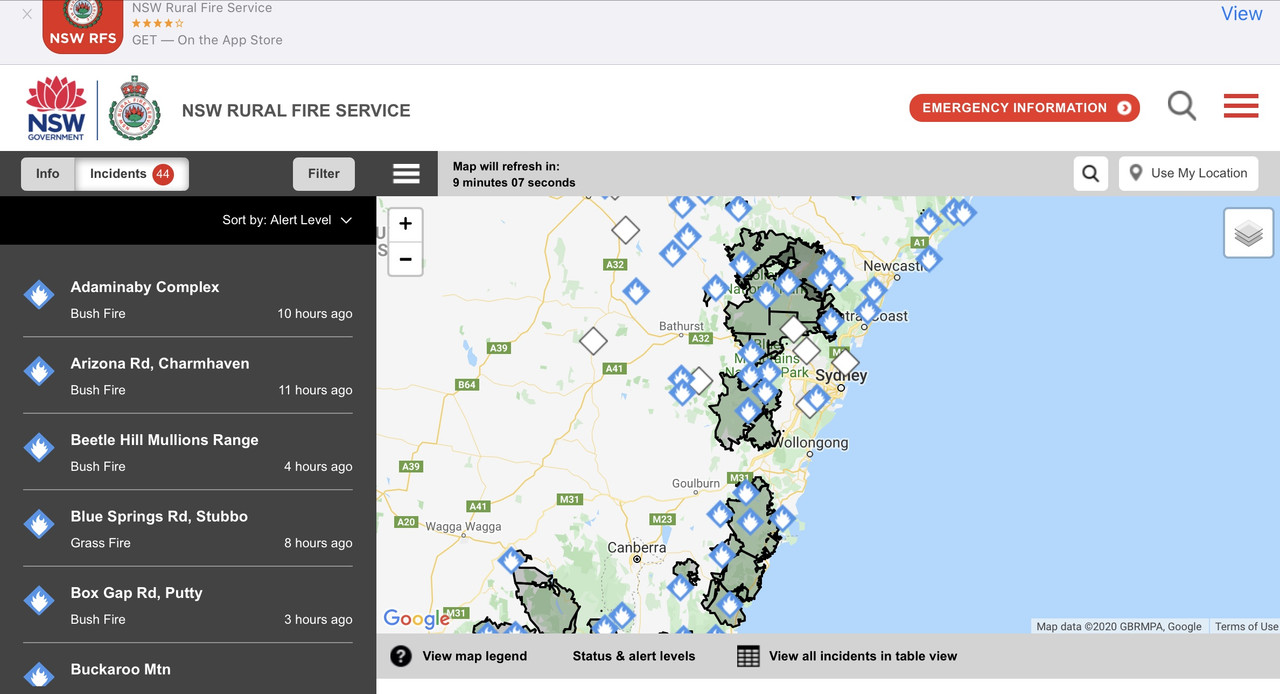
Task: Select Adaminaby Complex incident
Action: coord(188,299)
